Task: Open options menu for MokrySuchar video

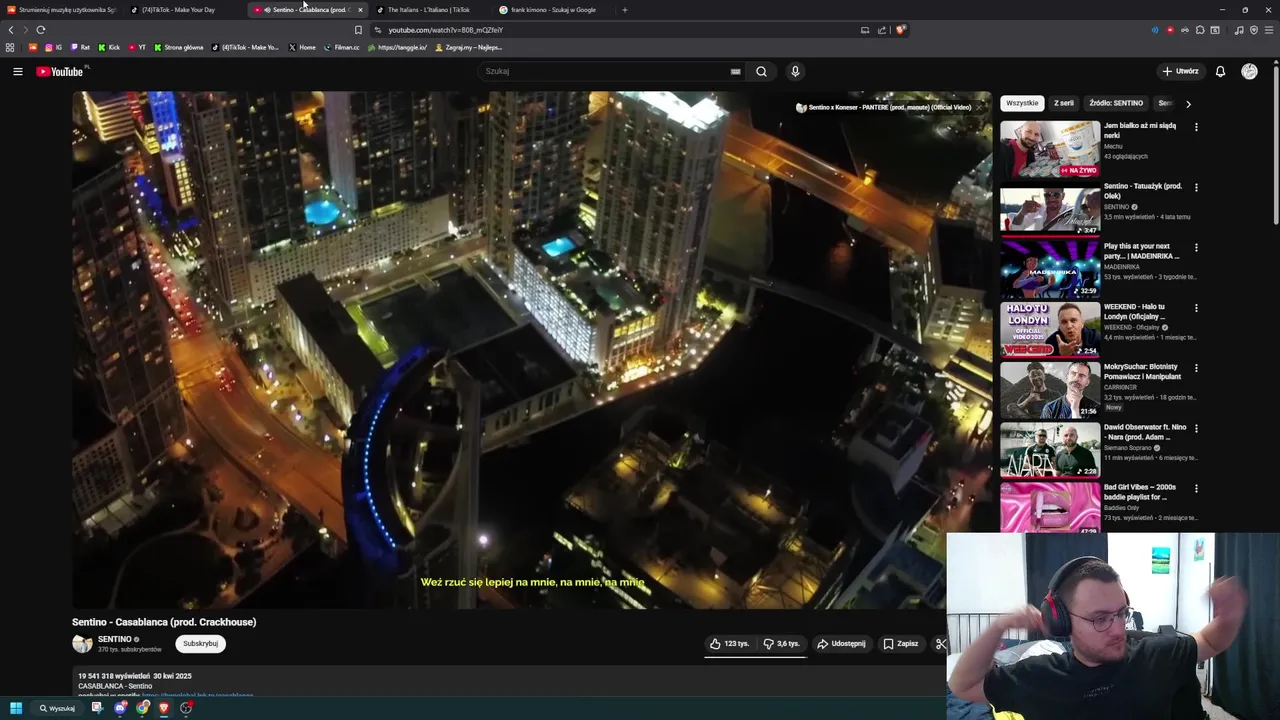Action: tap(1196, 368)
